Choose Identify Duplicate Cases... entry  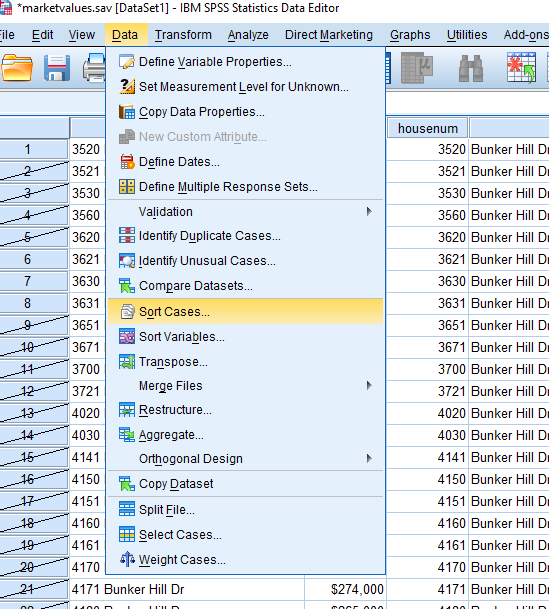[245, 236]
